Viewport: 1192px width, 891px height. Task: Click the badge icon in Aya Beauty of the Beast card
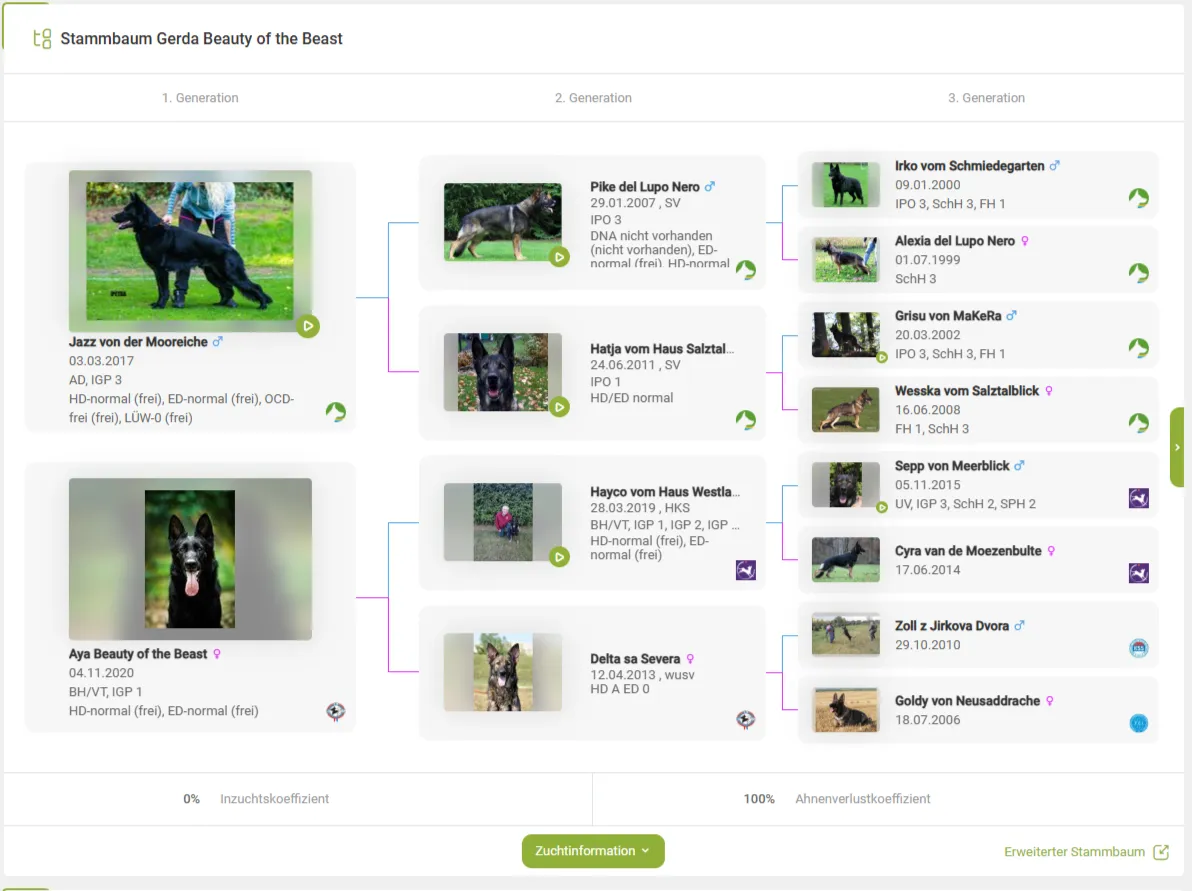(336, 712)
